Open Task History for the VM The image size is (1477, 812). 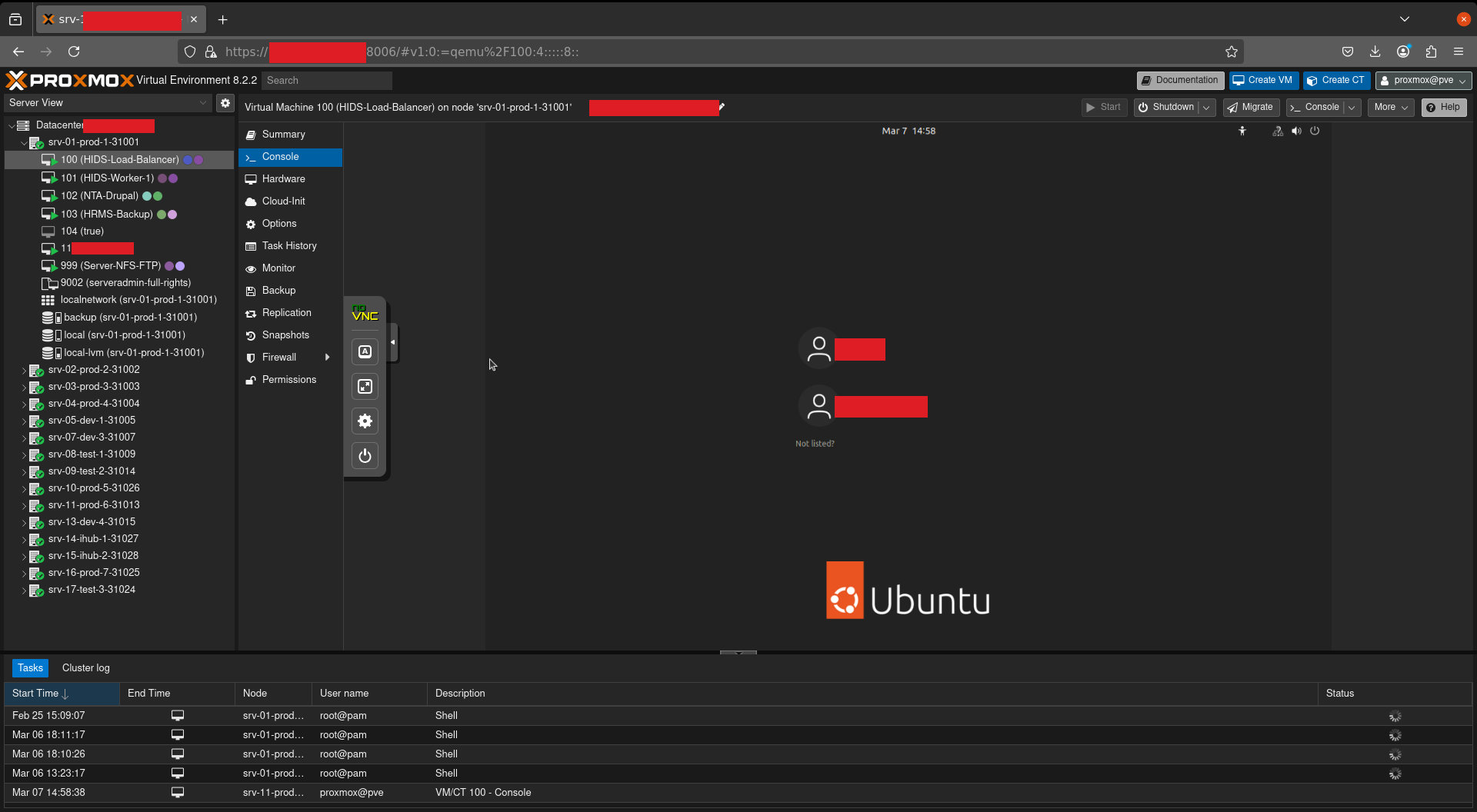pos(290,246)
